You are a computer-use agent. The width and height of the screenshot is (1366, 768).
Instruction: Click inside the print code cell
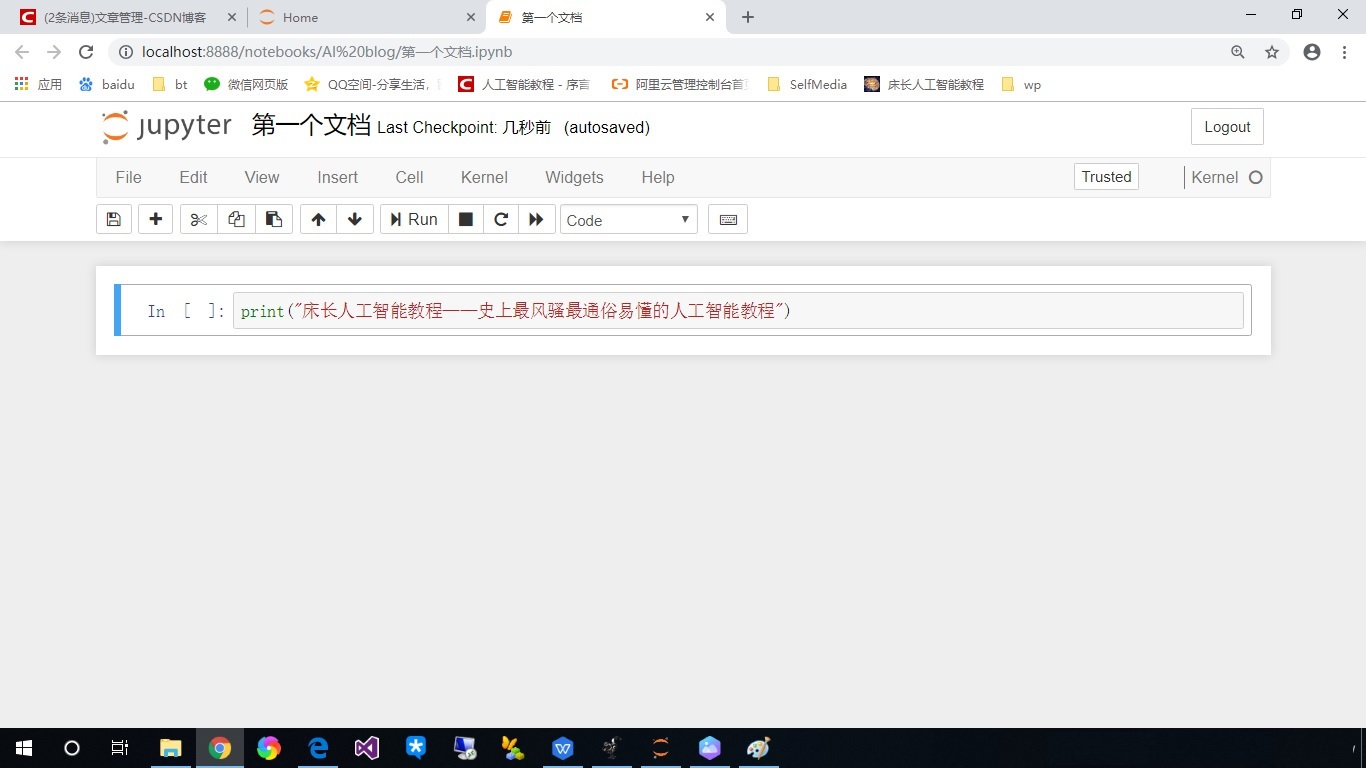(x=738, y=311)
